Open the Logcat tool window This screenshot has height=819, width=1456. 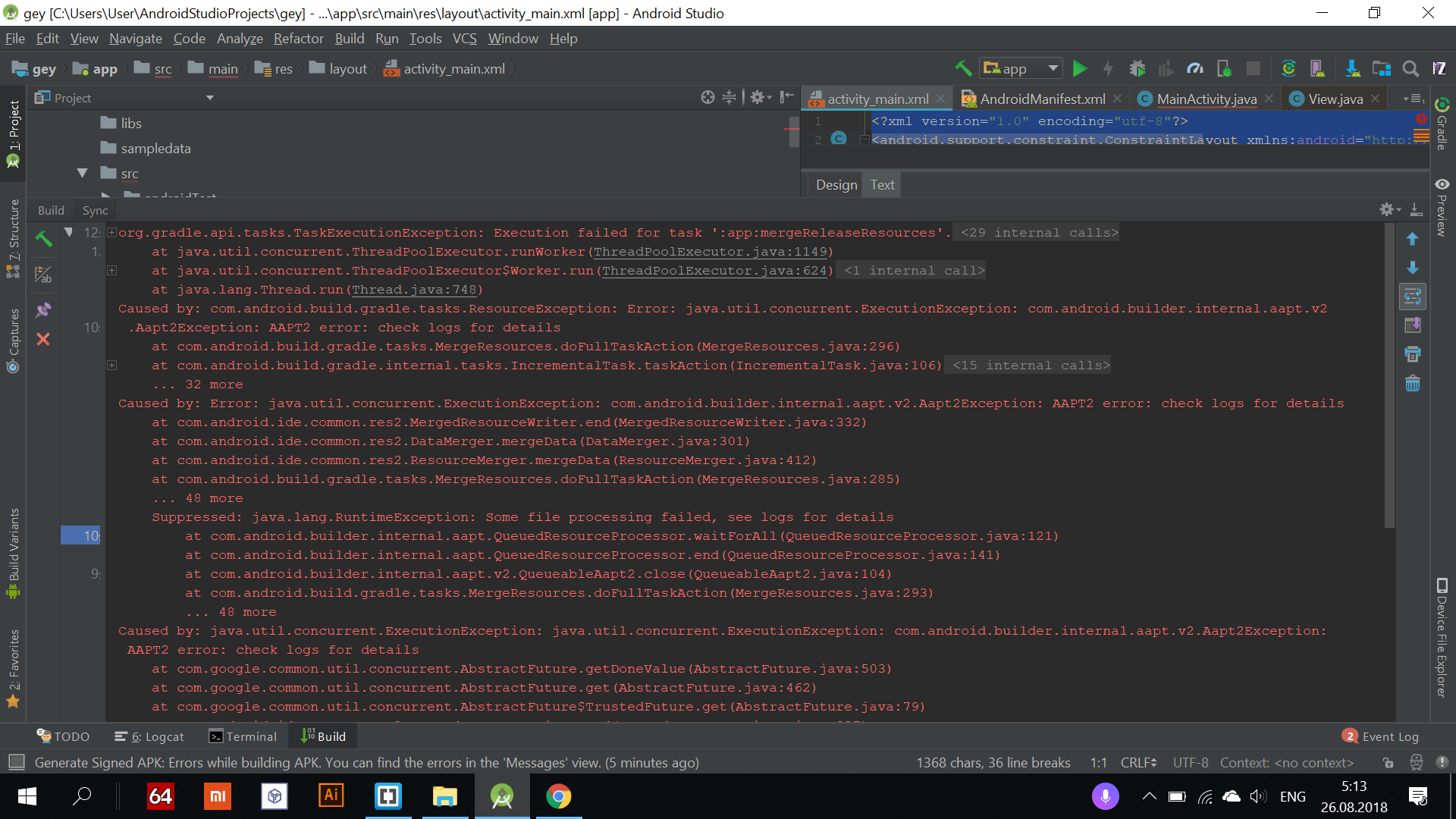pyautogui.click(x=149, y=736)
